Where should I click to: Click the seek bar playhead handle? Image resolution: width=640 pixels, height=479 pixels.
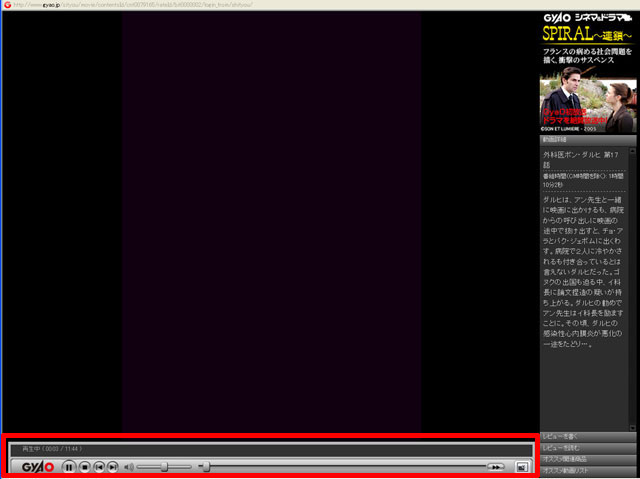point(207,467)
